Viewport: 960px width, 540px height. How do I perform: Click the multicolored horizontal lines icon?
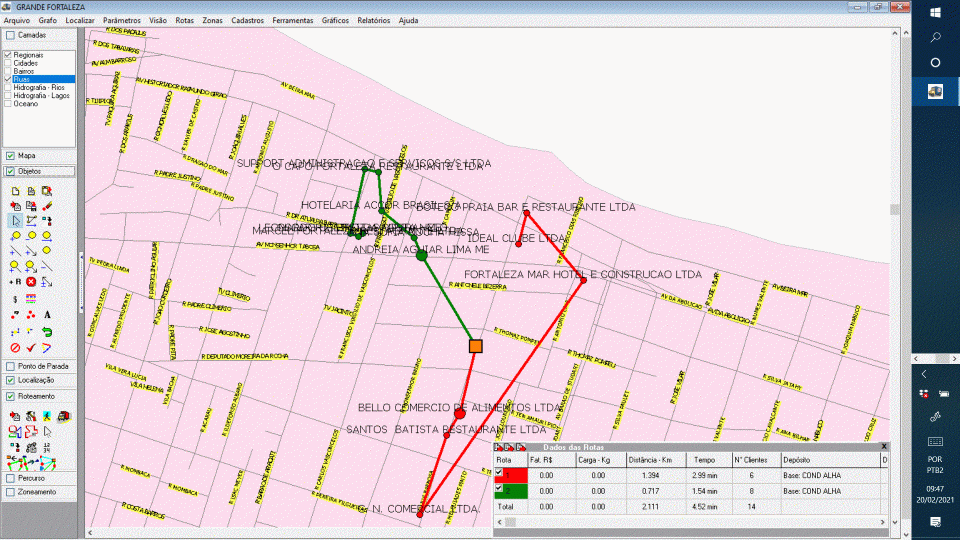pyautogui.click(x=31, y=299)
